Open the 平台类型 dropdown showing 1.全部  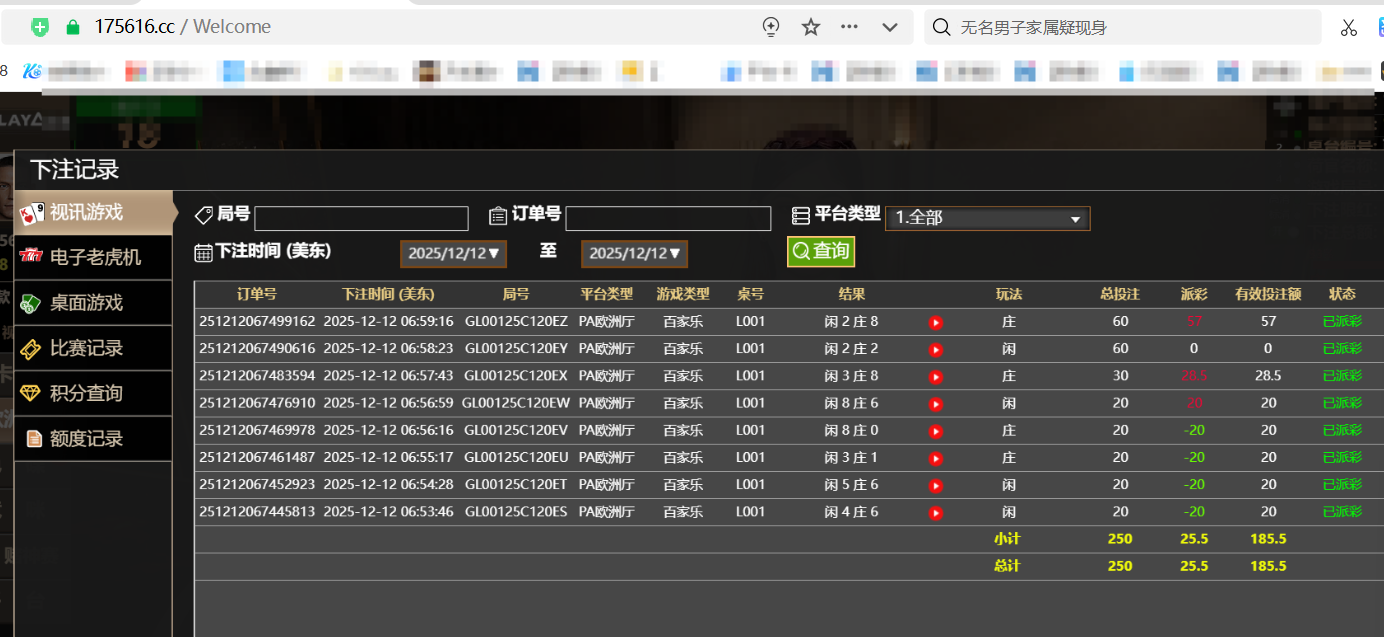987,218
